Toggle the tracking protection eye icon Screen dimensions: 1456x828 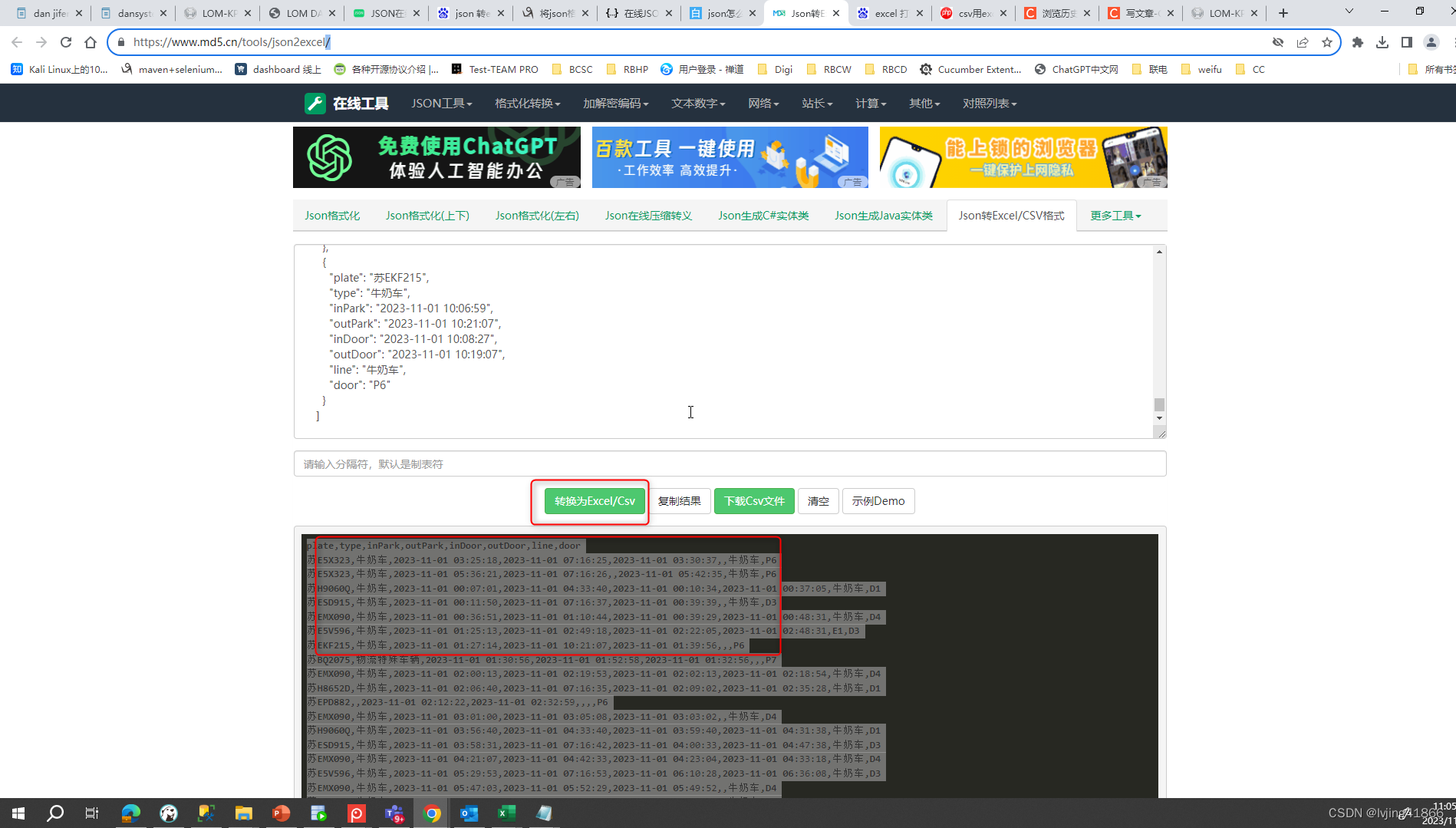(1278, 42)
